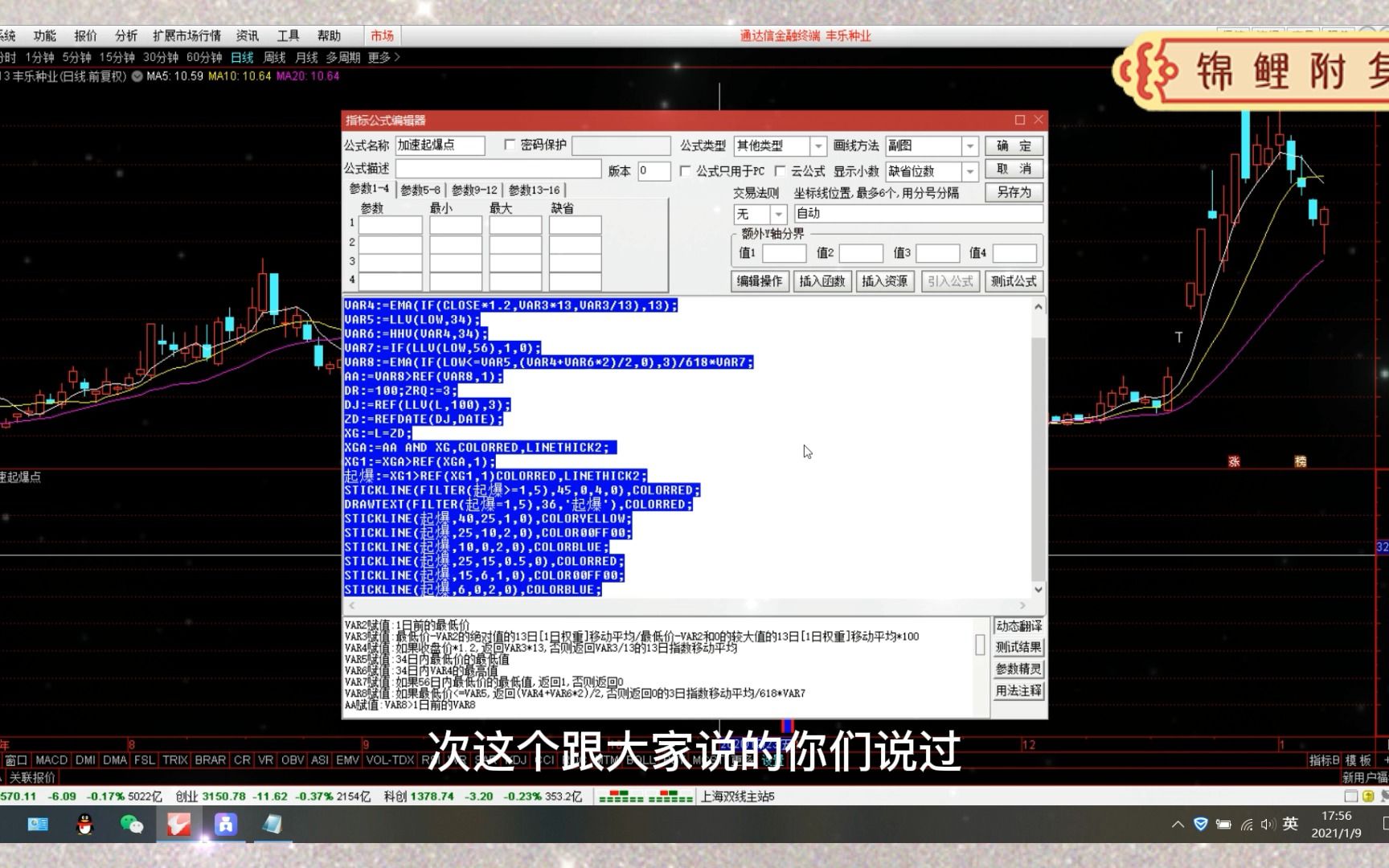This screenshot has width=1389, height=868.
Task: Switch to 参数1-4 tab
Action: coord(369,189)
